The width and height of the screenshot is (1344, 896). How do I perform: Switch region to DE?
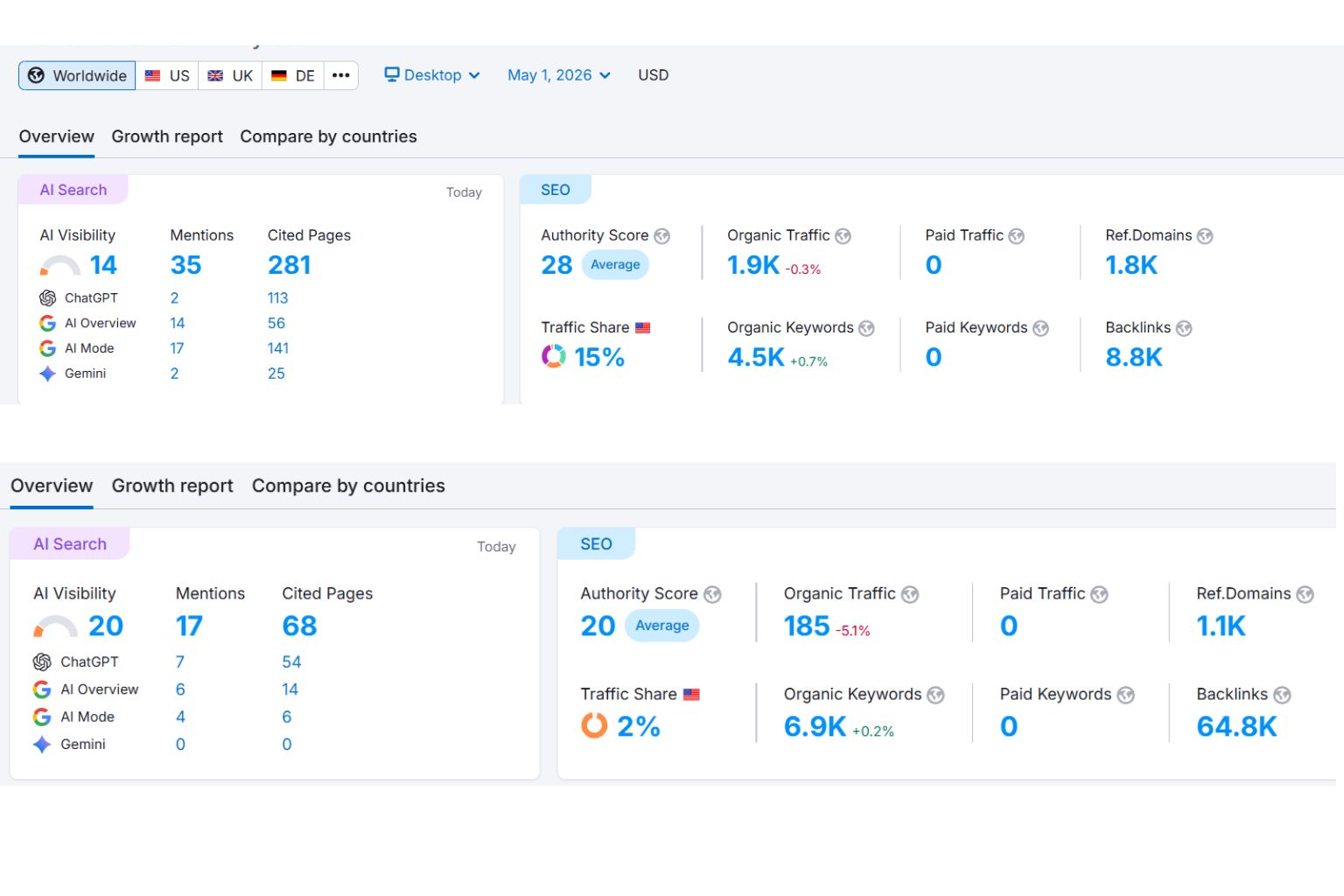pos(293,75)
